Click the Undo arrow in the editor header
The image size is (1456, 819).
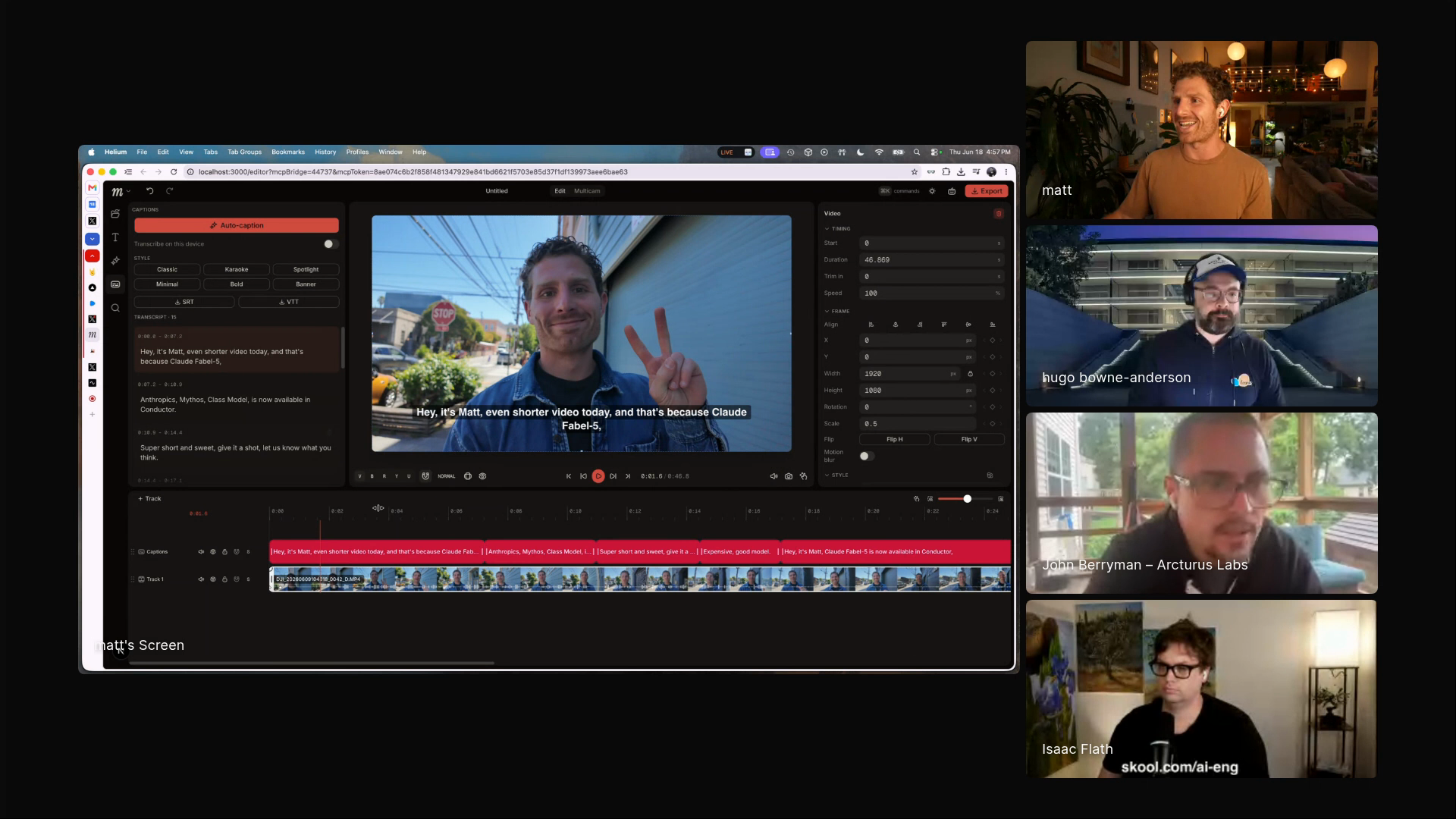150,191
